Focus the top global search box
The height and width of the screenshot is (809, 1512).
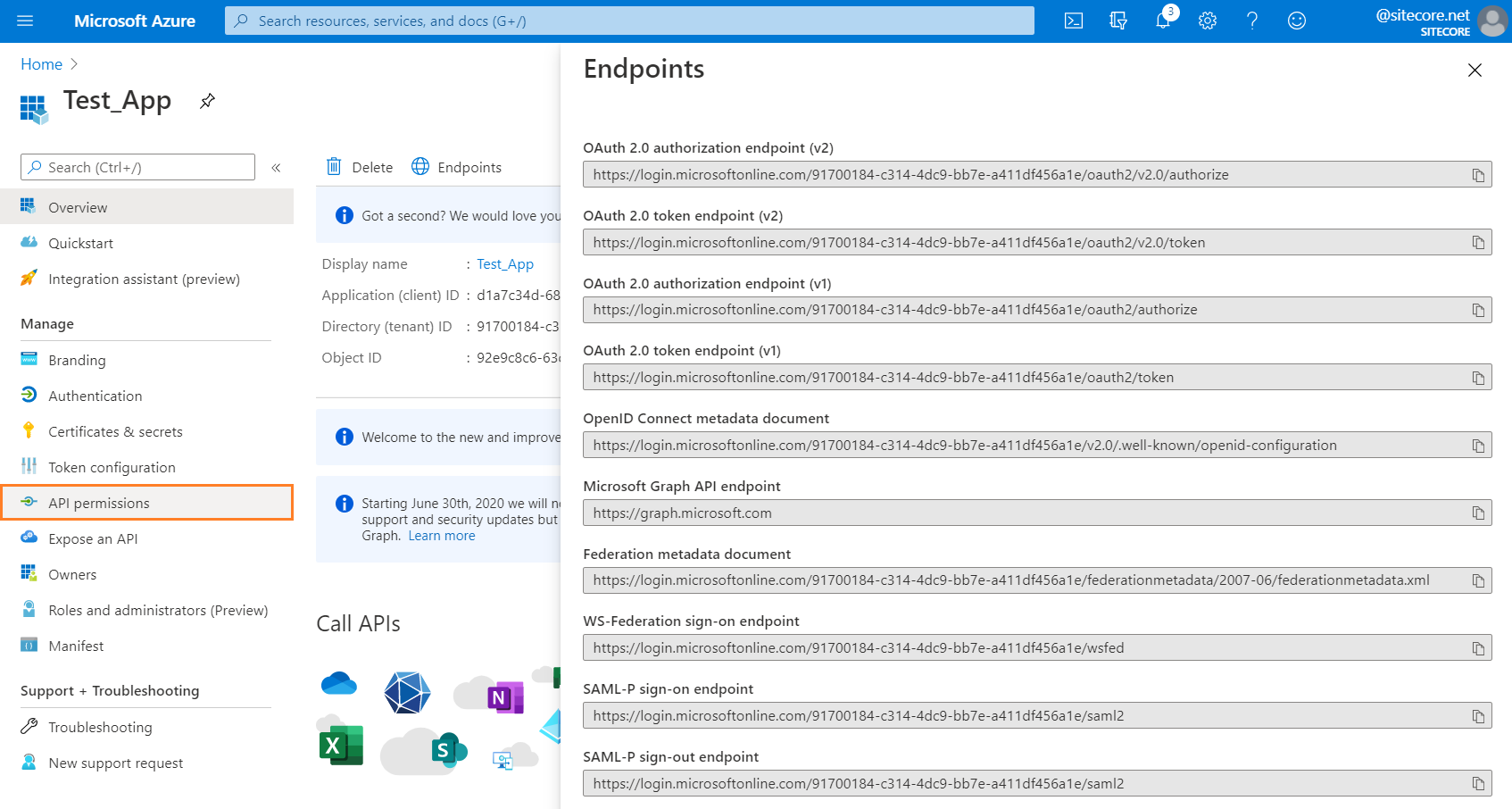(629, 21)
